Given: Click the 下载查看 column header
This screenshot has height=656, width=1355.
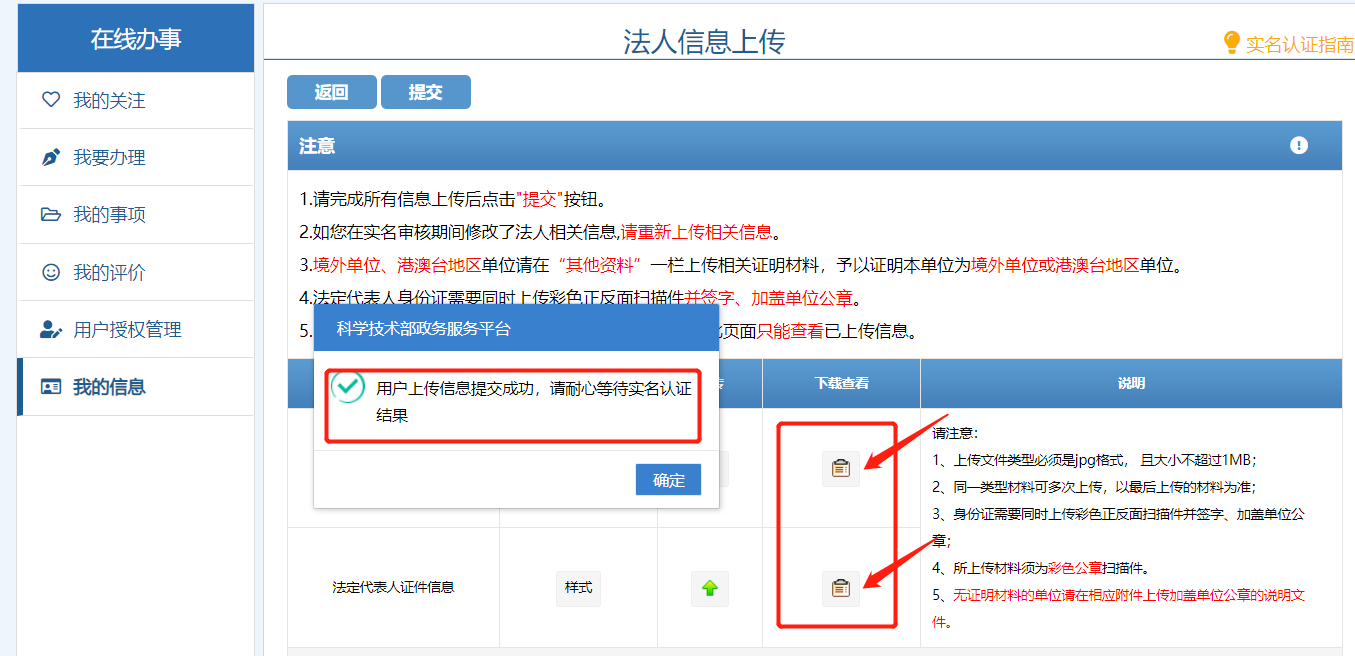Looking at the screenshot, I should [x=840, y=383].
